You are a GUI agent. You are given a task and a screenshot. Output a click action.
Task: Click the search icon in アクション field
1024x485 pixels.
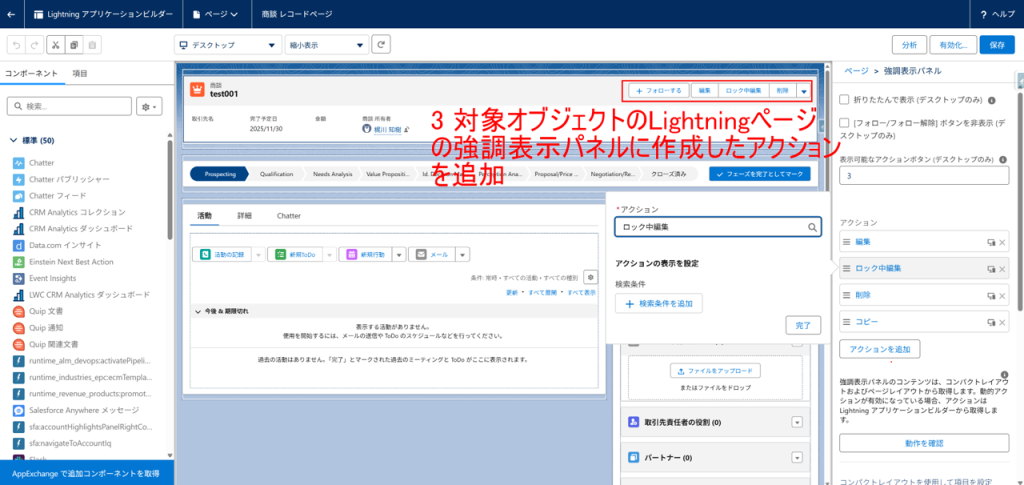click(813, 227)
